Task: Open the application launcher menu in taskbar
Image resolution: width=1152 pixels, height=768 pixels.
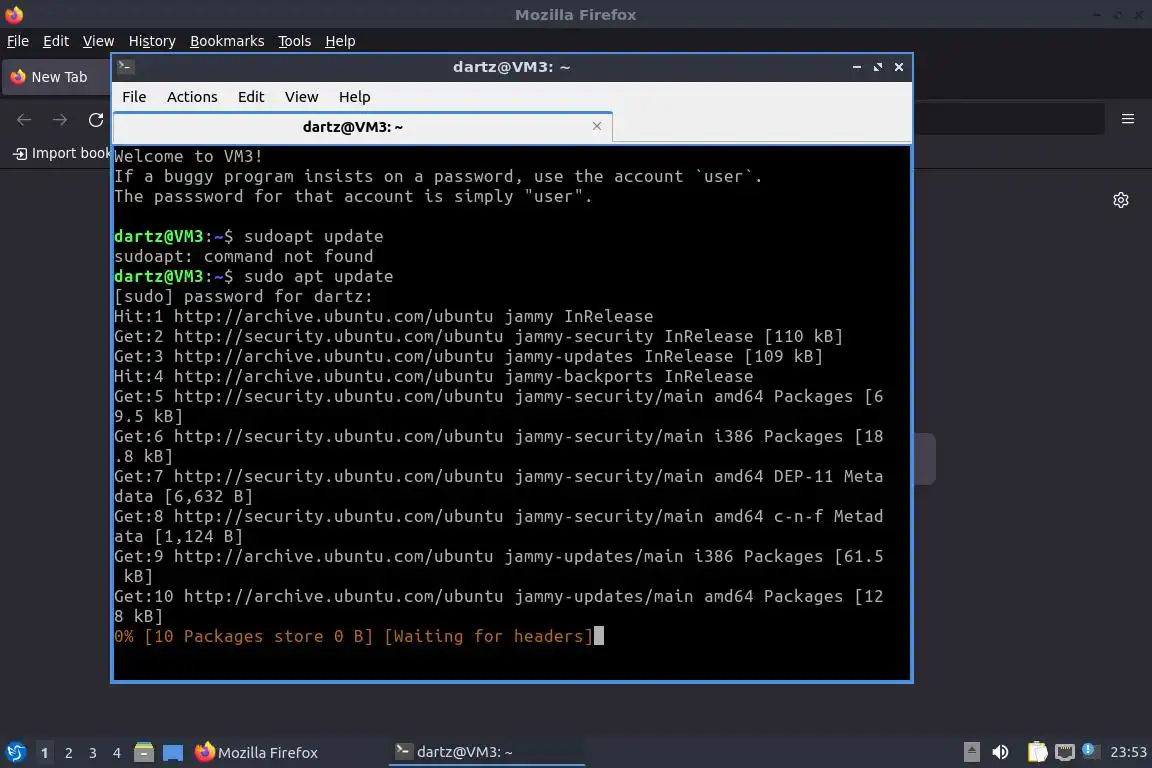Action: click(16, 752)
